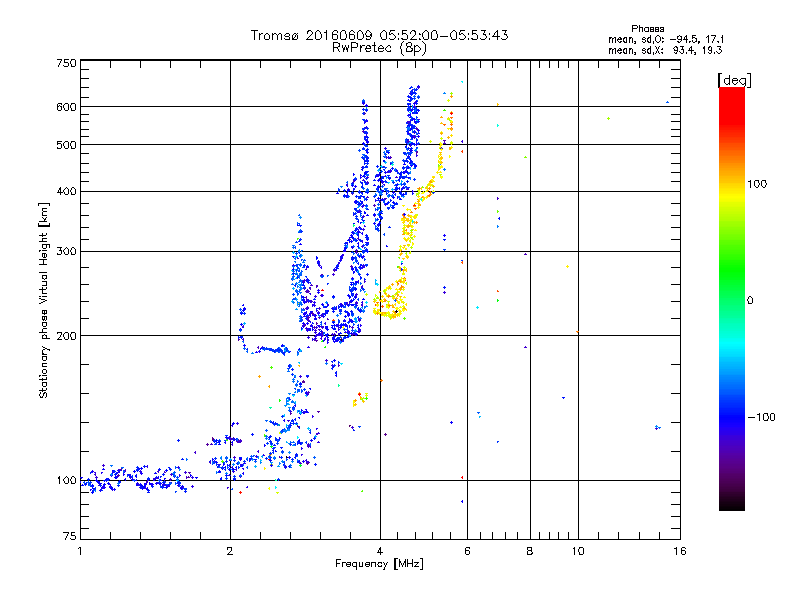Click the y-axis tick label '400'
The image size is (800, 600).
point(66,191)
